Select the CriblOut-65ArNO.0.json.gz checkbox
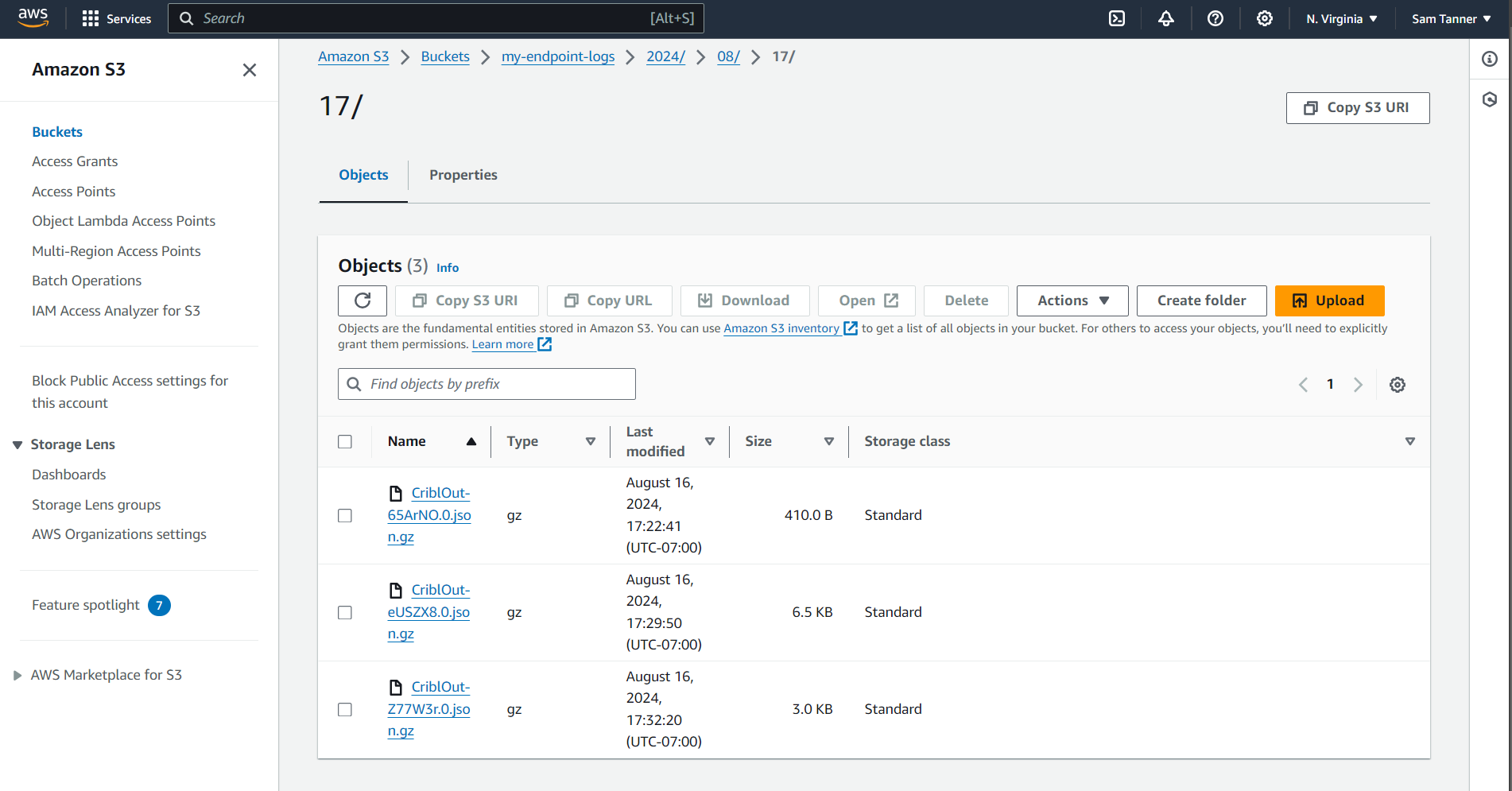The image size is (1512, 791). pyautogui.click(x=345, y=515)
